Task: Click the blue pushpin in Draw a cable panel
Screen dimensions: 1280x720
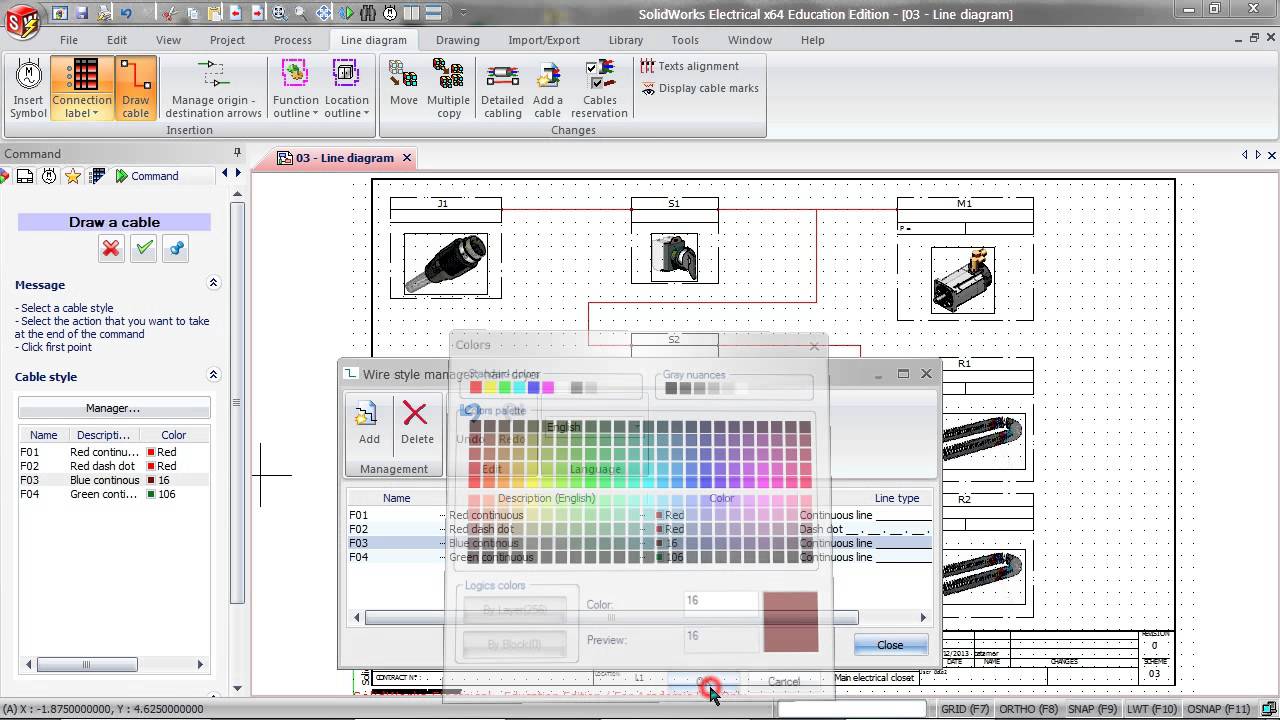Action: coord(176,248)
